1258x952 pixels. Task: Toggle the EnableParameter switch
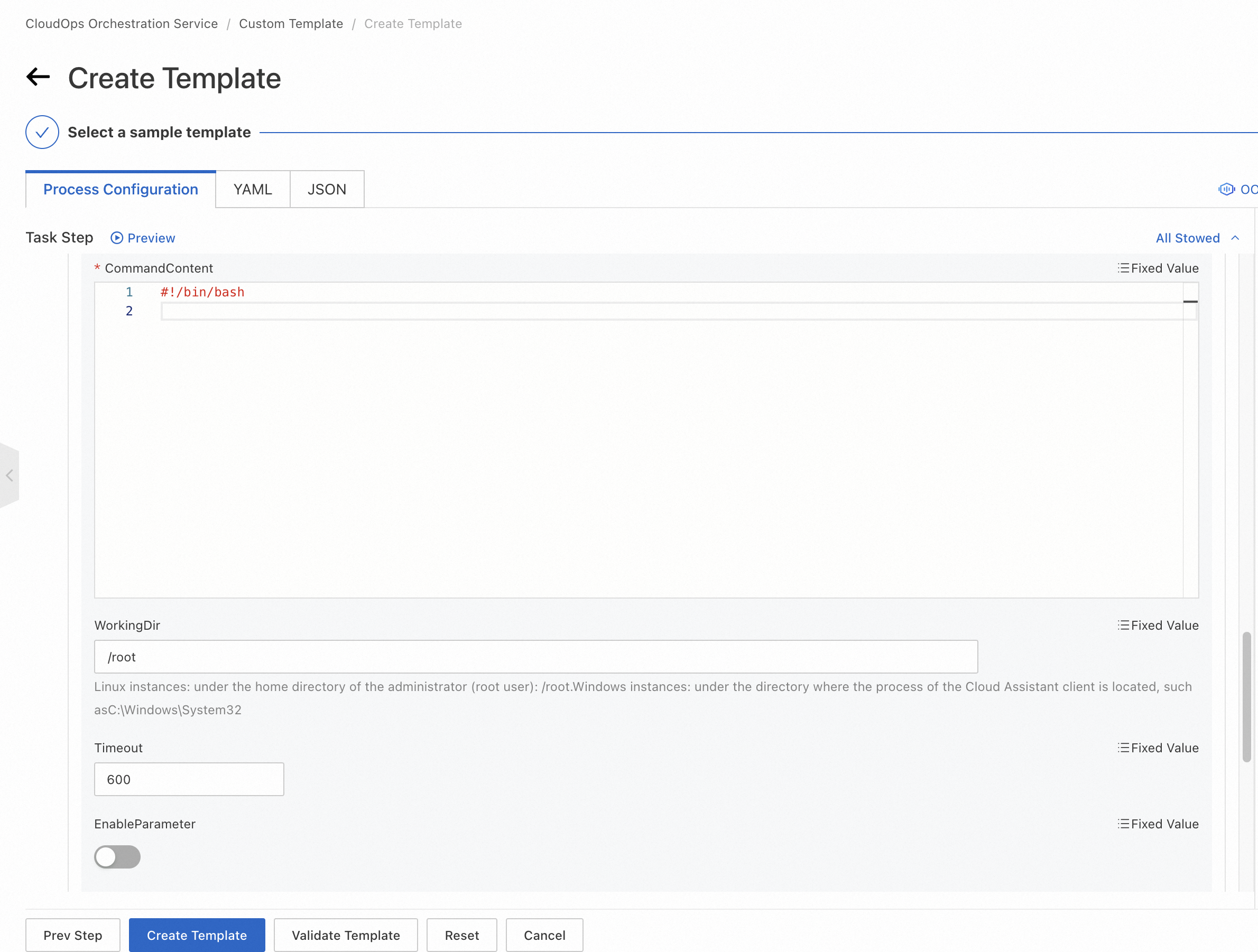[117, 857]
